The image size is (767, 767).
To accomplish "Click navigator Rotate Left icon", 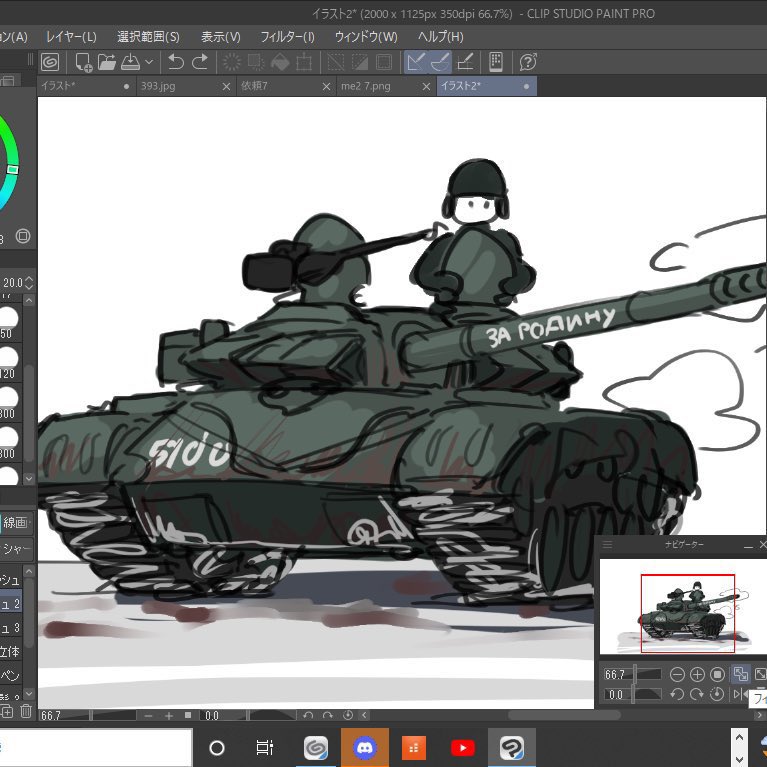I will [677, 694].
